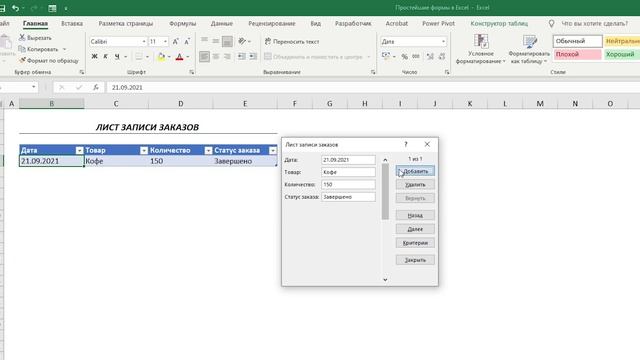
Task: Center text horizontally
Action: [216, 56]
